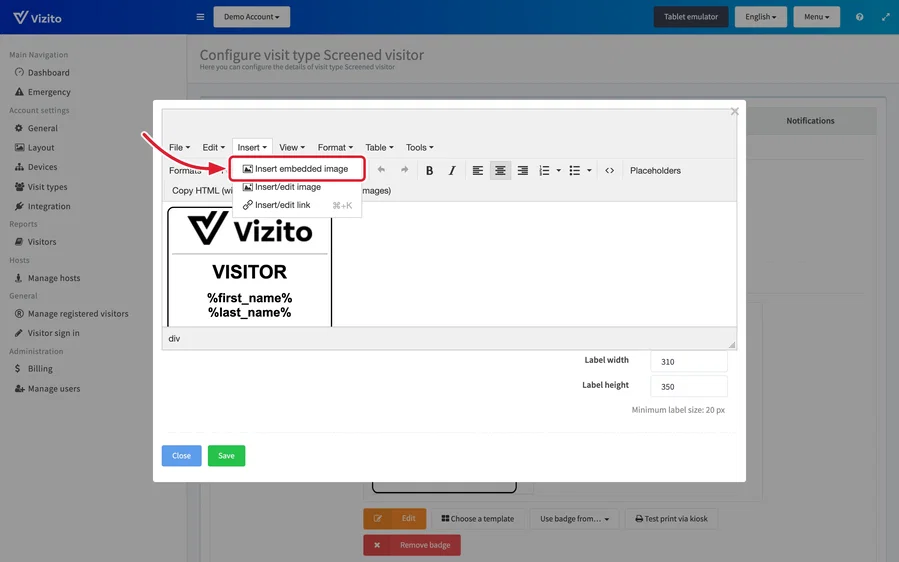Open Layout in the sidebar
This screenshot has width=899, height=562.
34,147
